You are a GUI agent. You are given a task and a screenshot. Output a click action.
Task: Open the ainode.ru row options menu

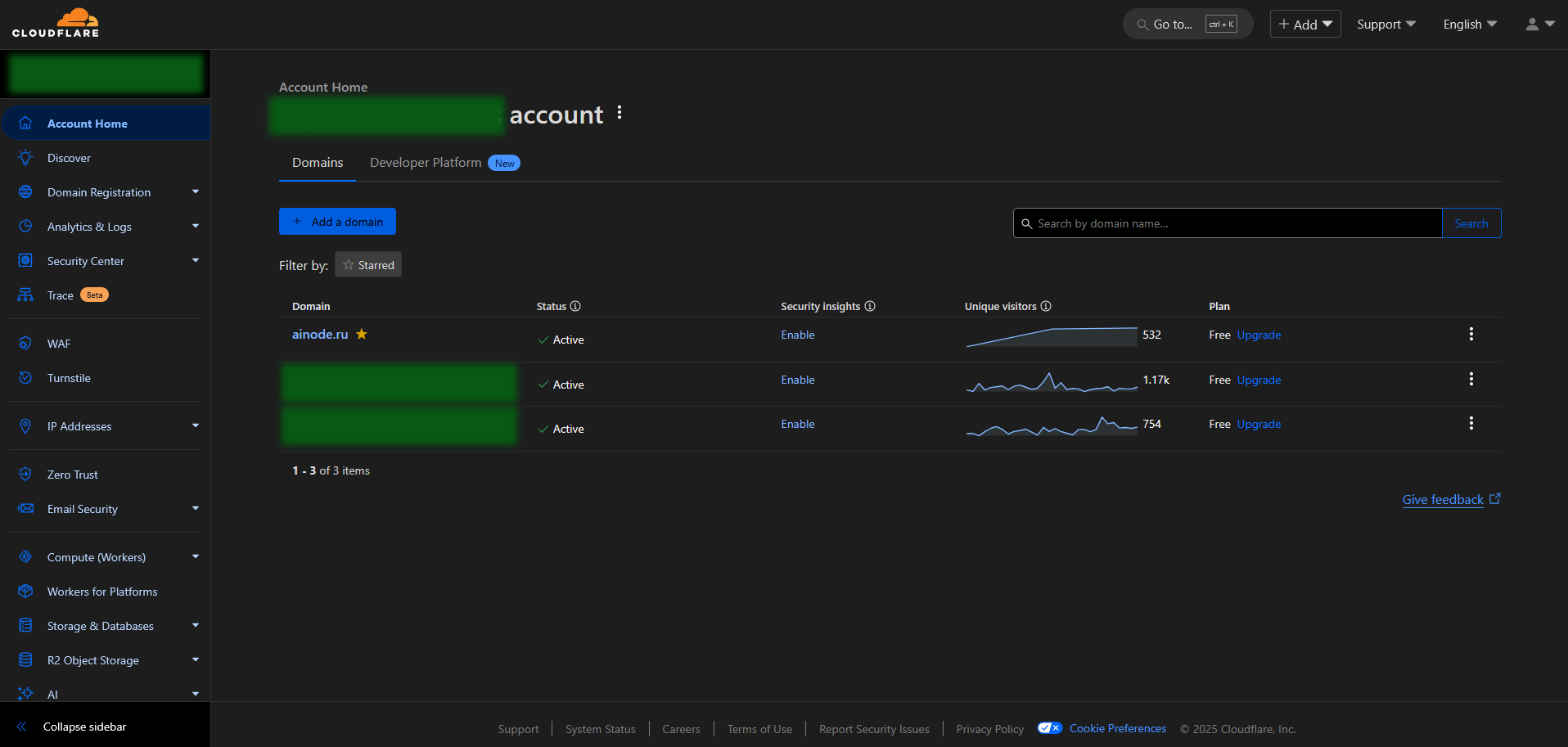1471,334
